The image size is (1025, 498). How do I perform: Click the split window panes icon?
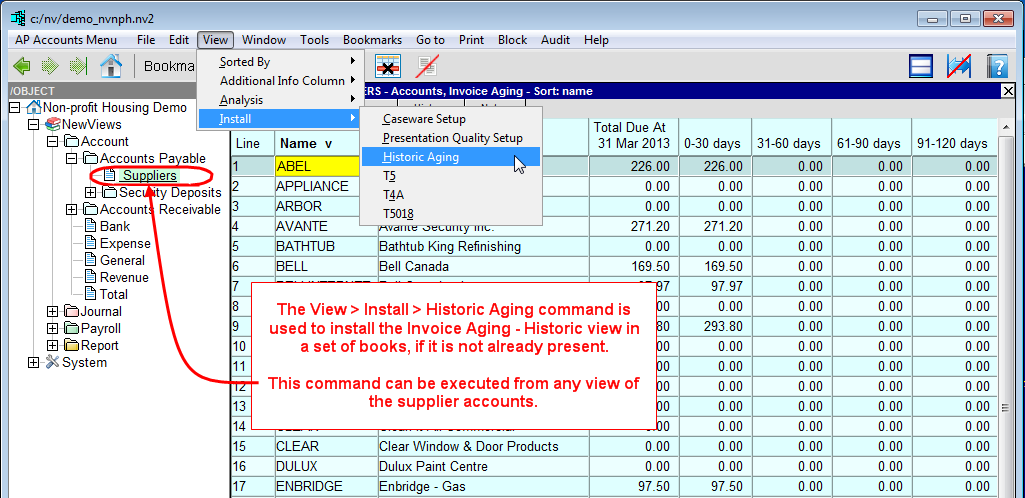point(921,66)
